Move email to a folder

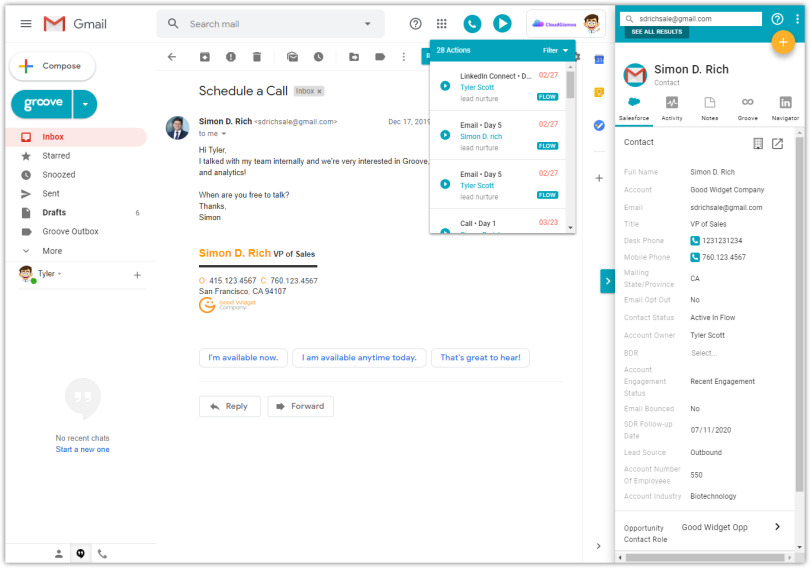coord(354,57)
